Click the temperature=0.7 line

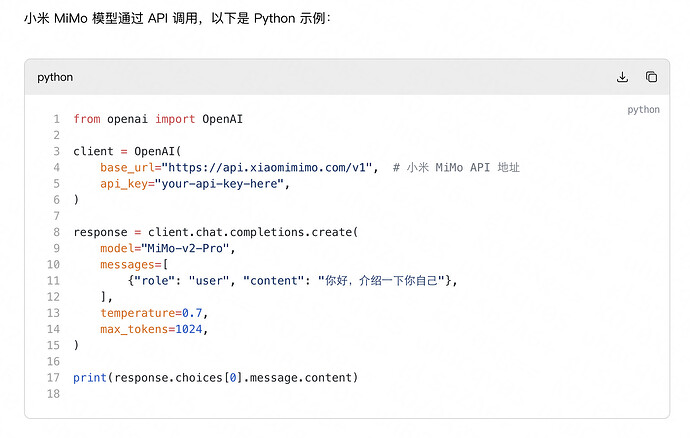154,313
